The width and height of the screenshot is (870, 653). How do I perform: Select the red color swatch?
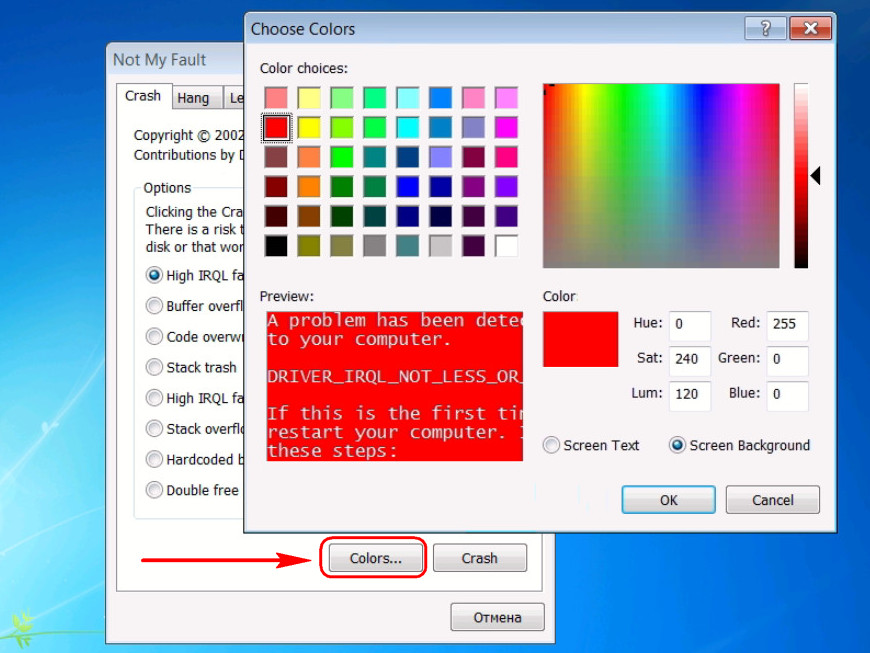click(276, 128)
